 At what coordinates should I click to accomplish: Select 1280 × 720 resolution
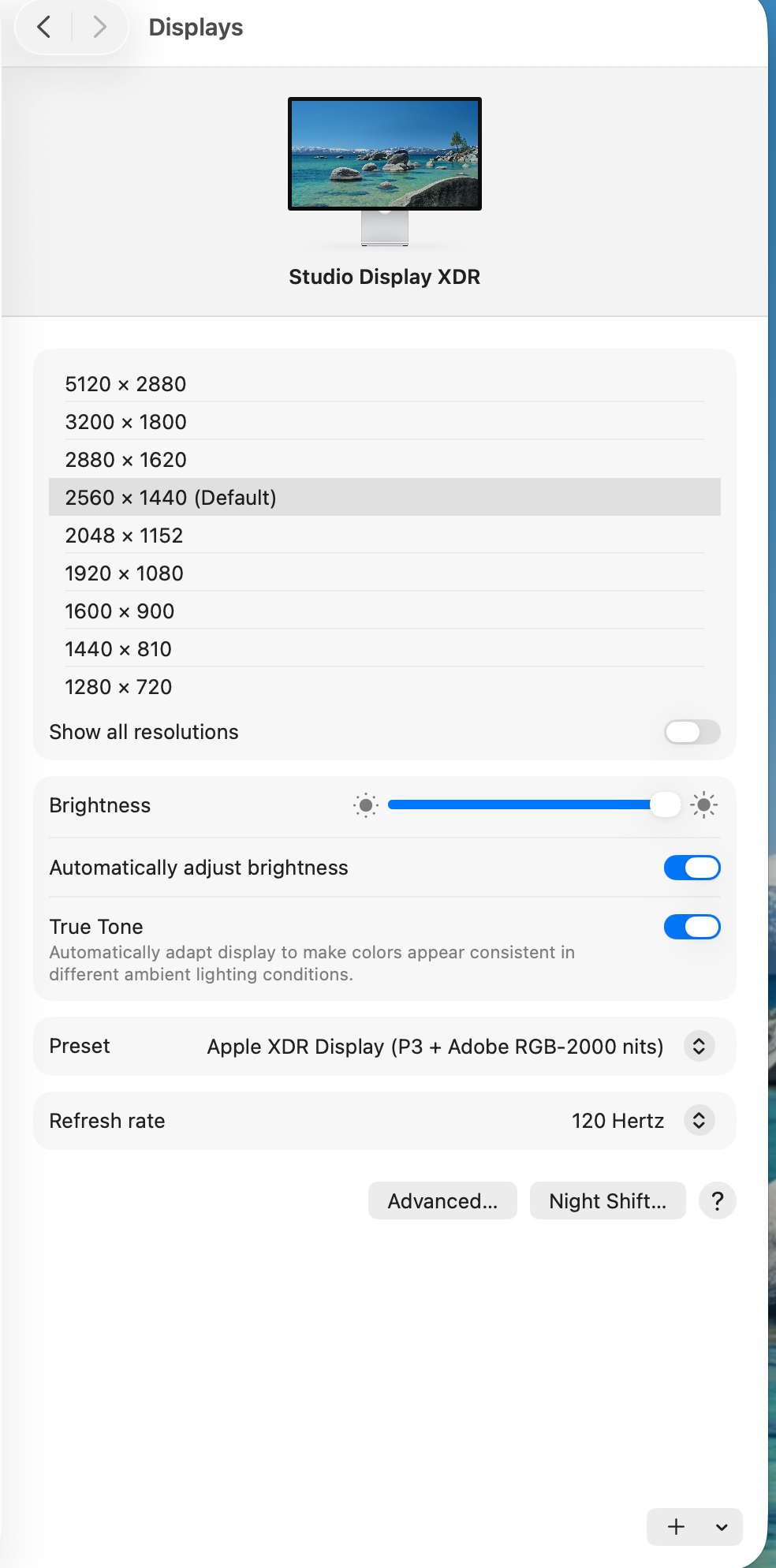[385, 687]
